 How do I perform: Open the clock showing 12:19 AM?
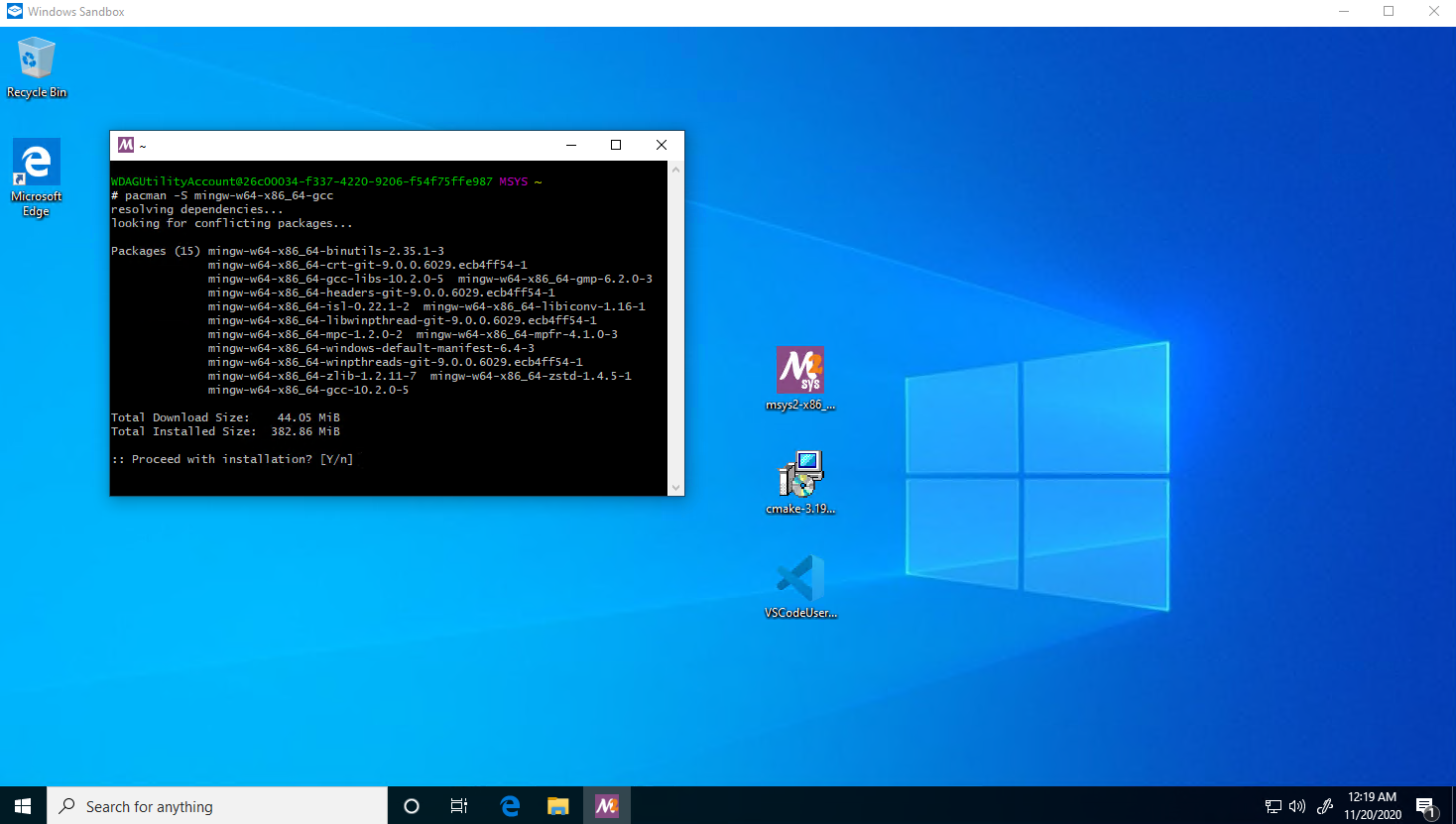tap(1372, 805)
